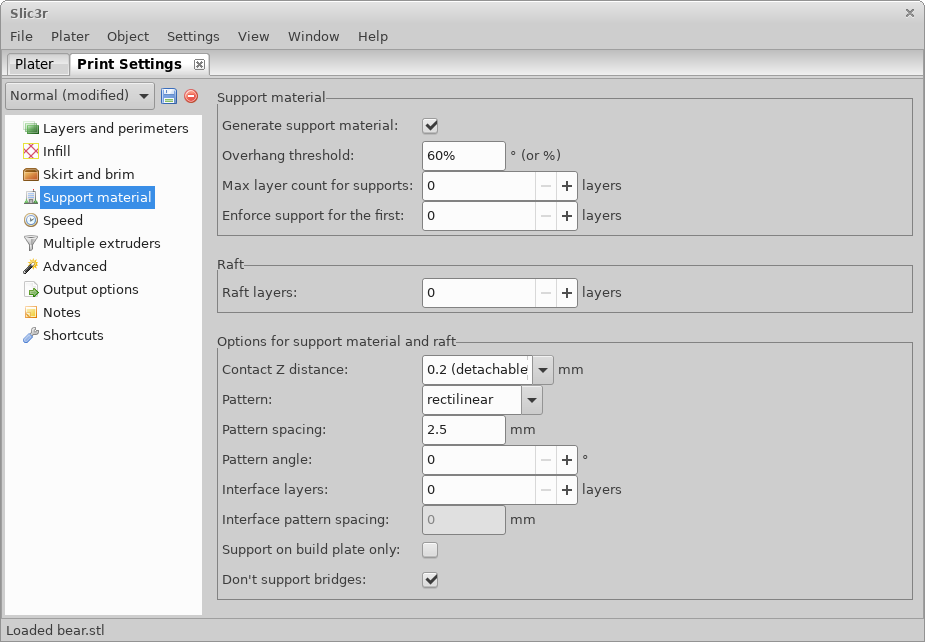Select Infill in sidebar

[x=57, y=151]
